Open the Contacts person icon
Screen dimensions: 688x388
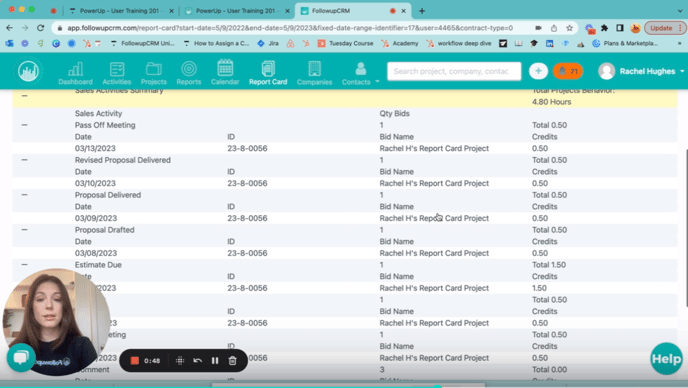(x=360, y=73)
